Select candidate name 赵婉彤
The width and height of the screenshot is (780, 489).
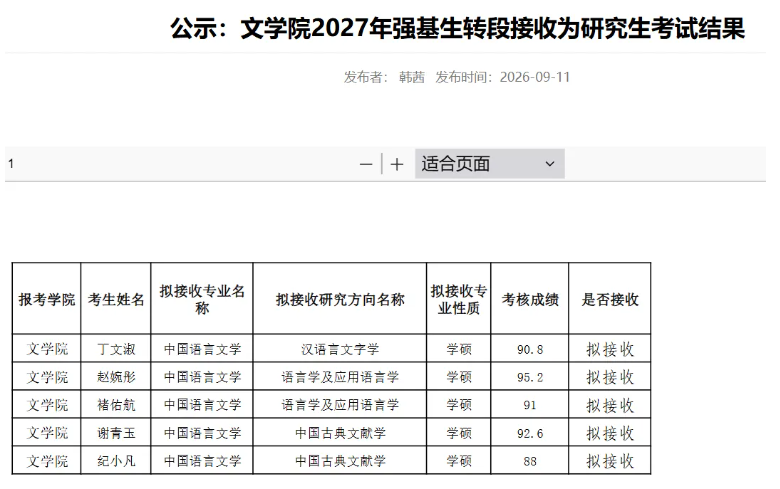tap(116, 377)
